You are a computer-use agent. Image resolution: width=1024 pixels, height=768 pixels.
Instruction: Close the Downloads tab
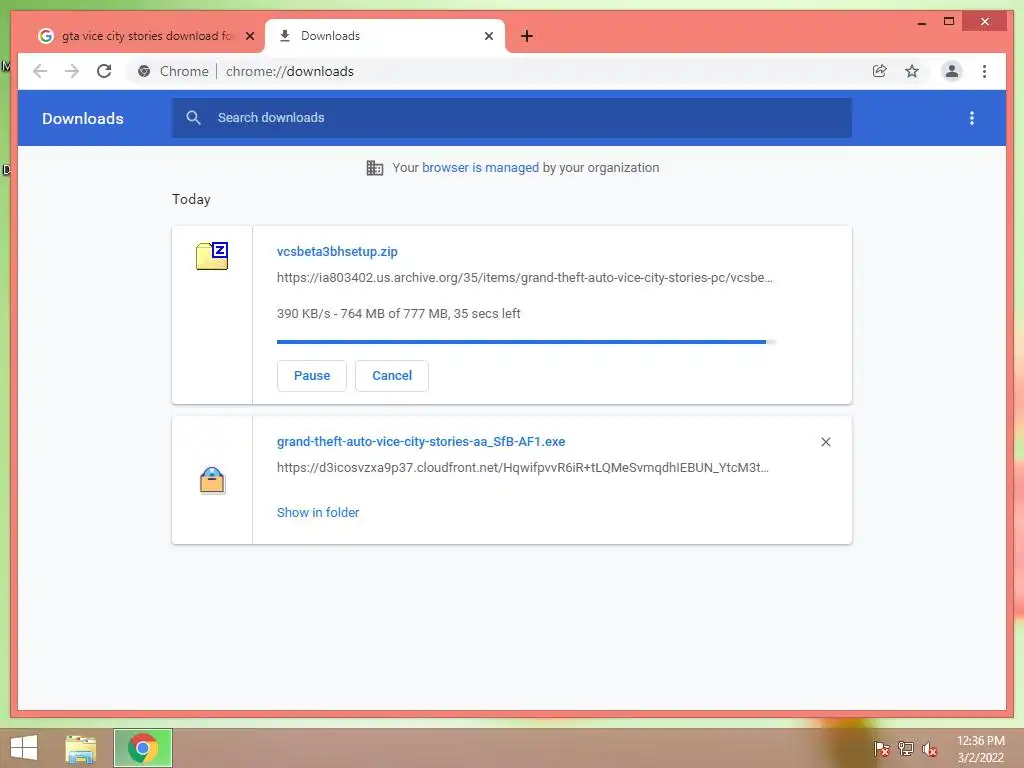click(488, 36)
